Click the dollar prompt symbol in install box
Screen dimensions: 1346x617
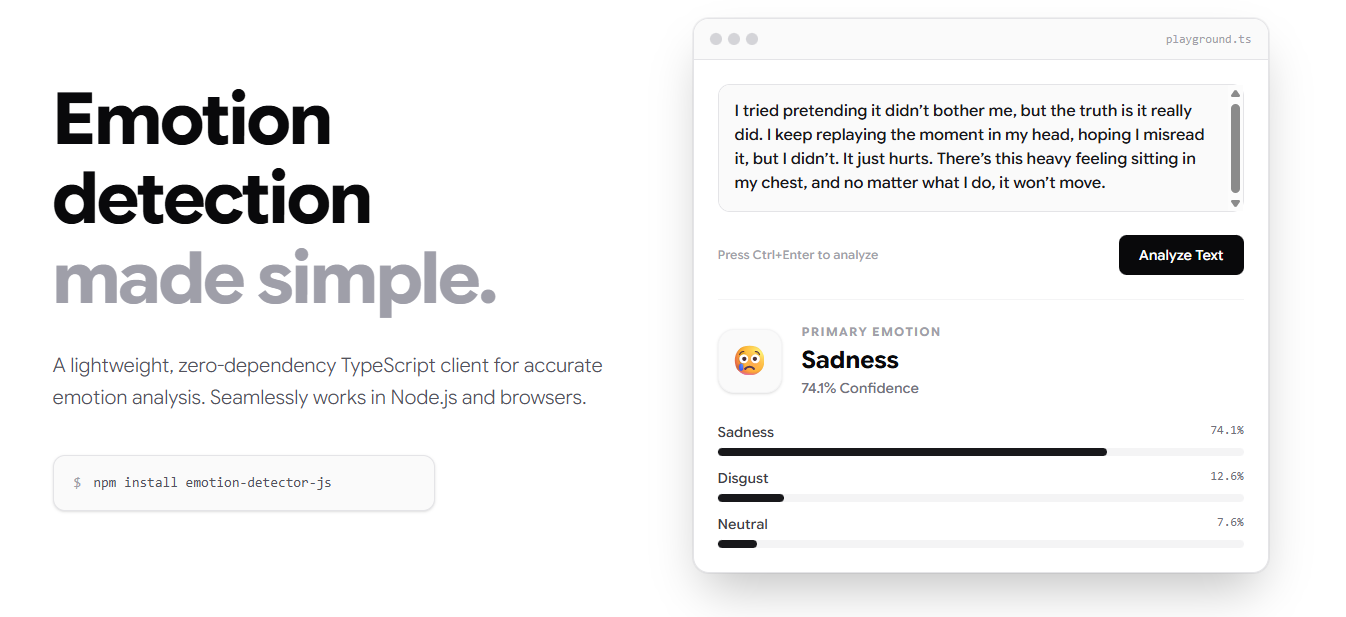[77, 483]
